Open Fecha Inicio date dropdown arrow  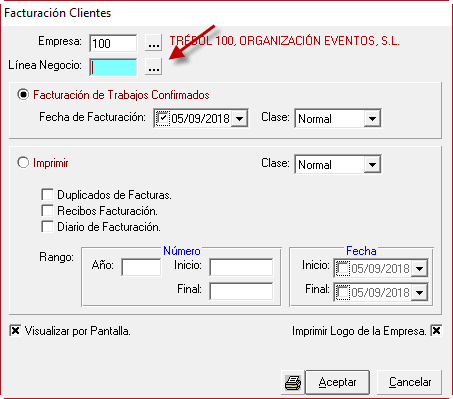click(419, 269)
